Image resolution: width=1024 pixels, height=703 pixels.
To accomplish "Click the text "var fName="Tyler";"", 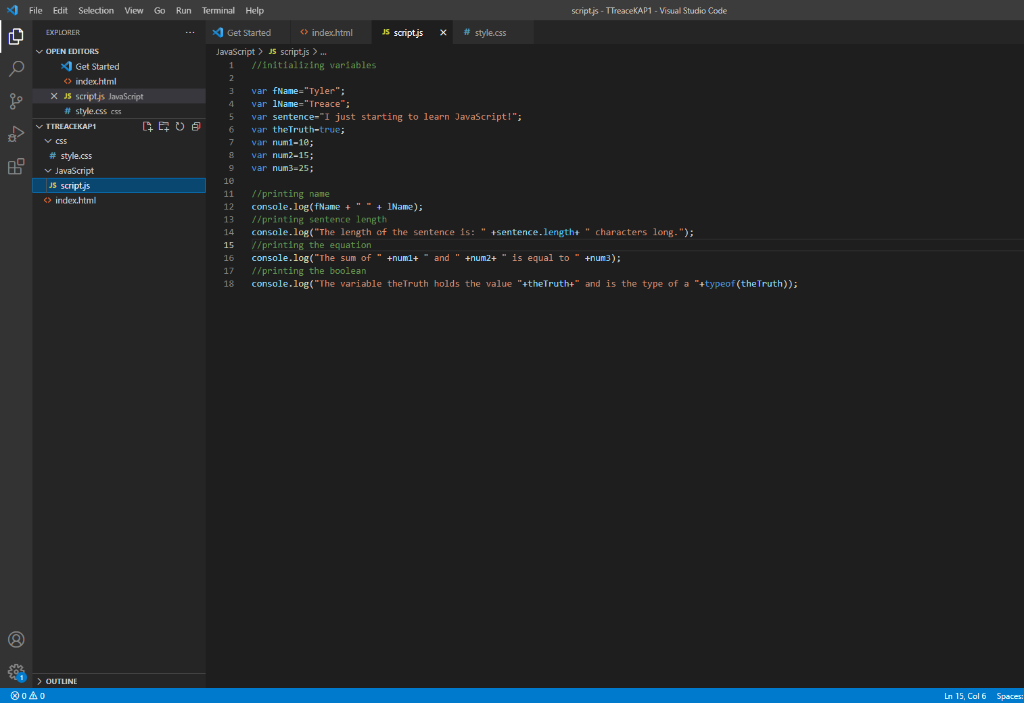I will pyautogui.click(x=298, y=91).
